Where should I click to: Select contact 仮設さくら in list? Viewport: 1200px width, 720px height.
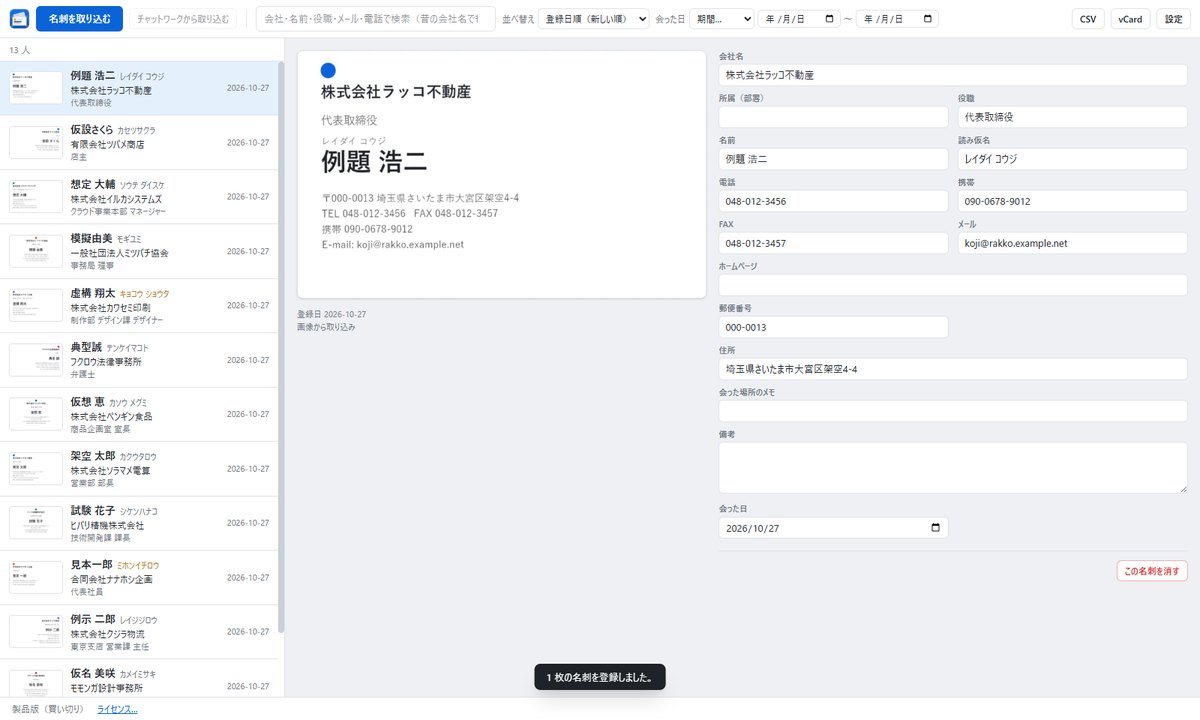click(139, 142)
